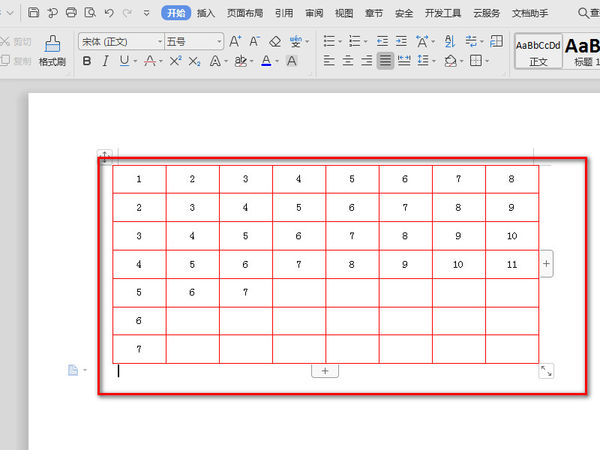Toggle Bold formatting
Image resolution: width=600 pixels, height=450 pixels.
click(87, 61)
